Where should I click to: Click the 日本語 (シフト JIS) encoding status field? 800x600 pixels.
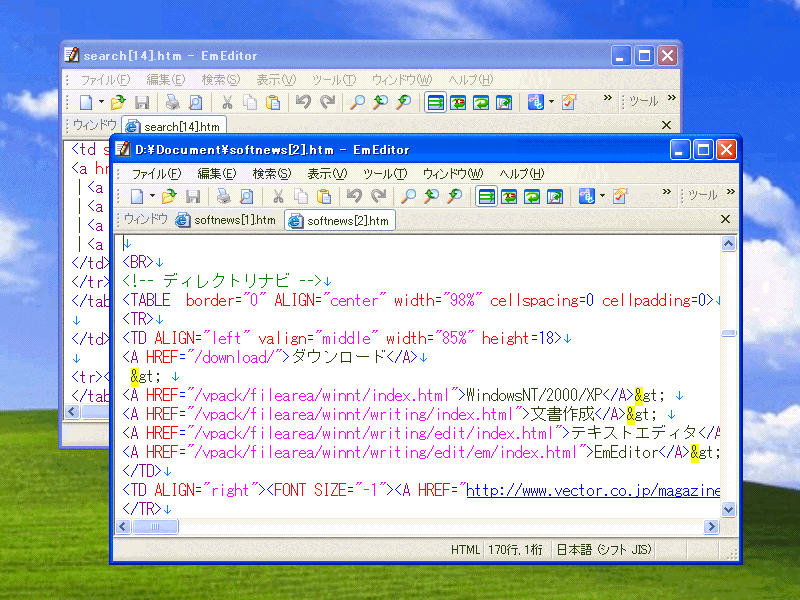(604, 550)
